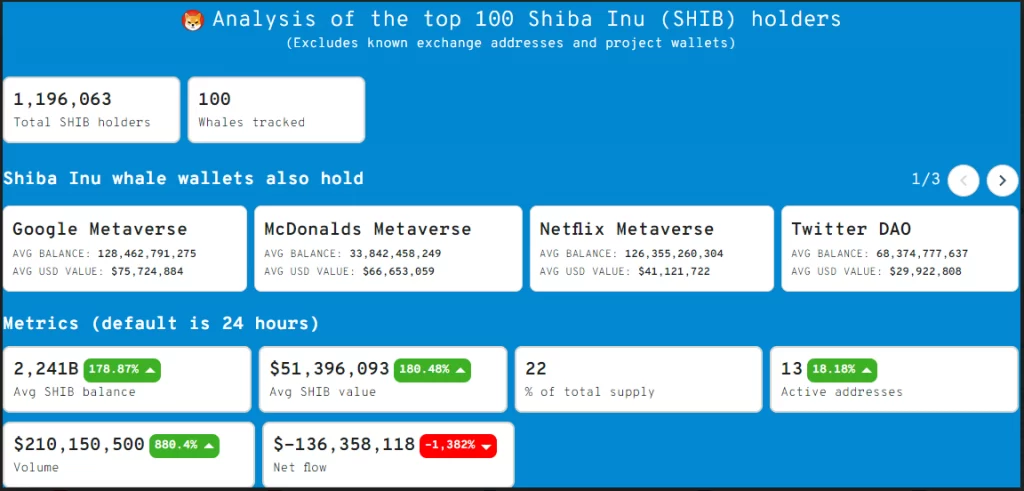
Task: Open the McDonalds Metaverse holding card
Action: (x=388, y=249)
